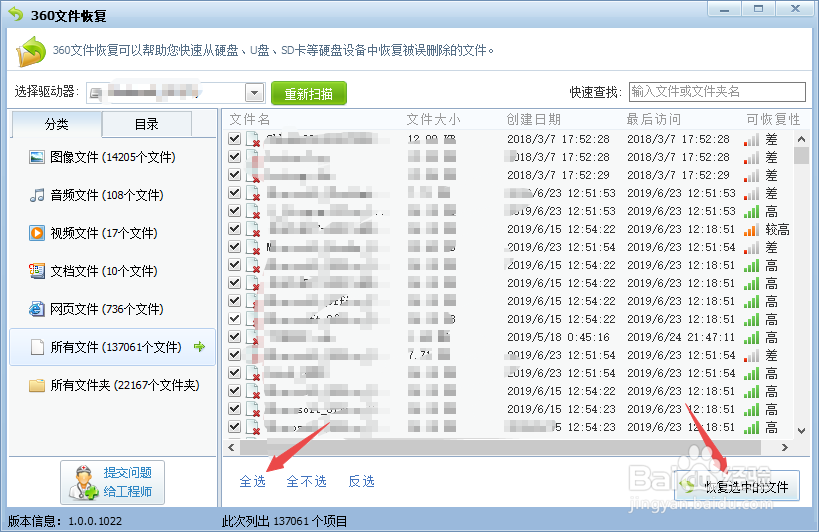The height and width of the screenshot is (532, 819).
Task: Click the horizontal scrollbar right arrow
Action: pyautogui.click(x=784, y=447)
